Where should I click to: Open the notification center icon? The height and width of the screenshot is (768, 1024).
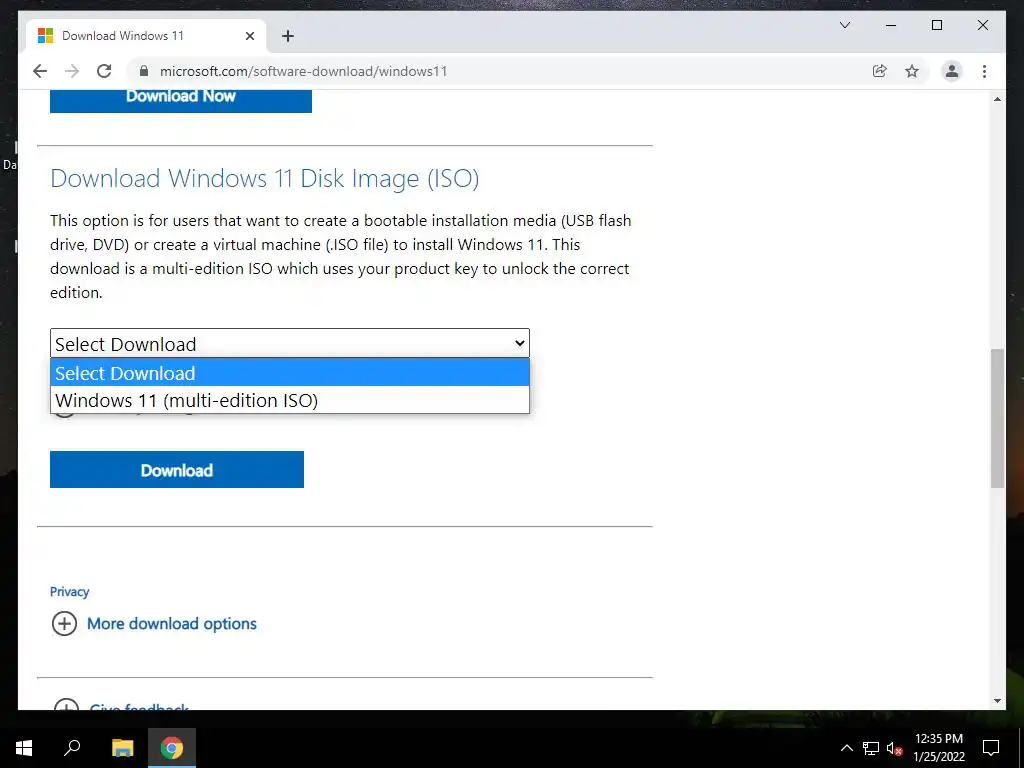(x=991, y=748)
